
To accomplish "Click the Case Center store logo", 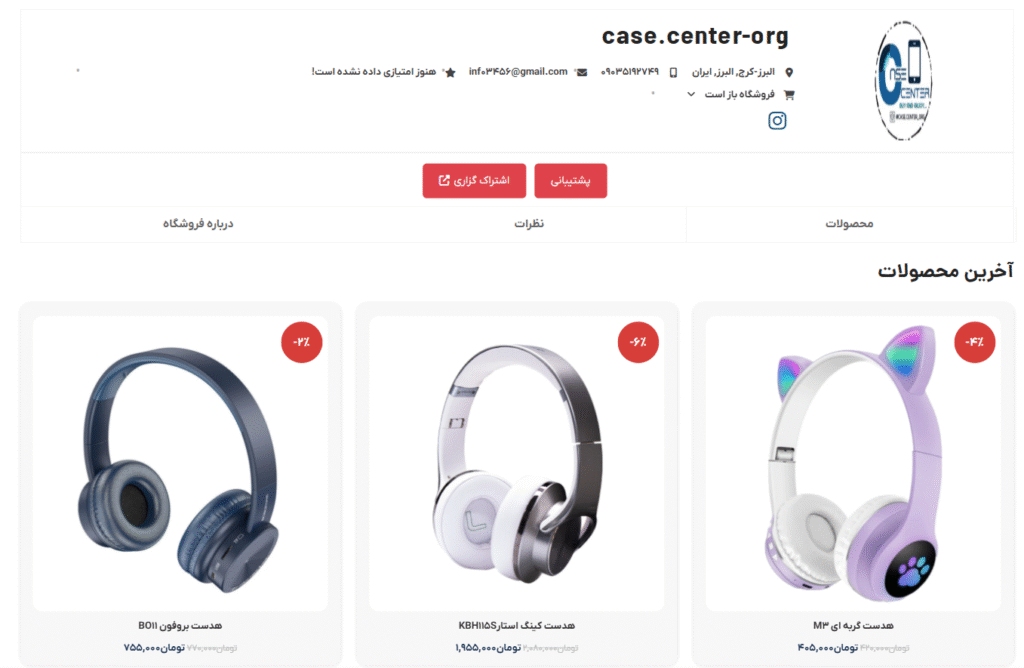I will (x=904, y=81).
